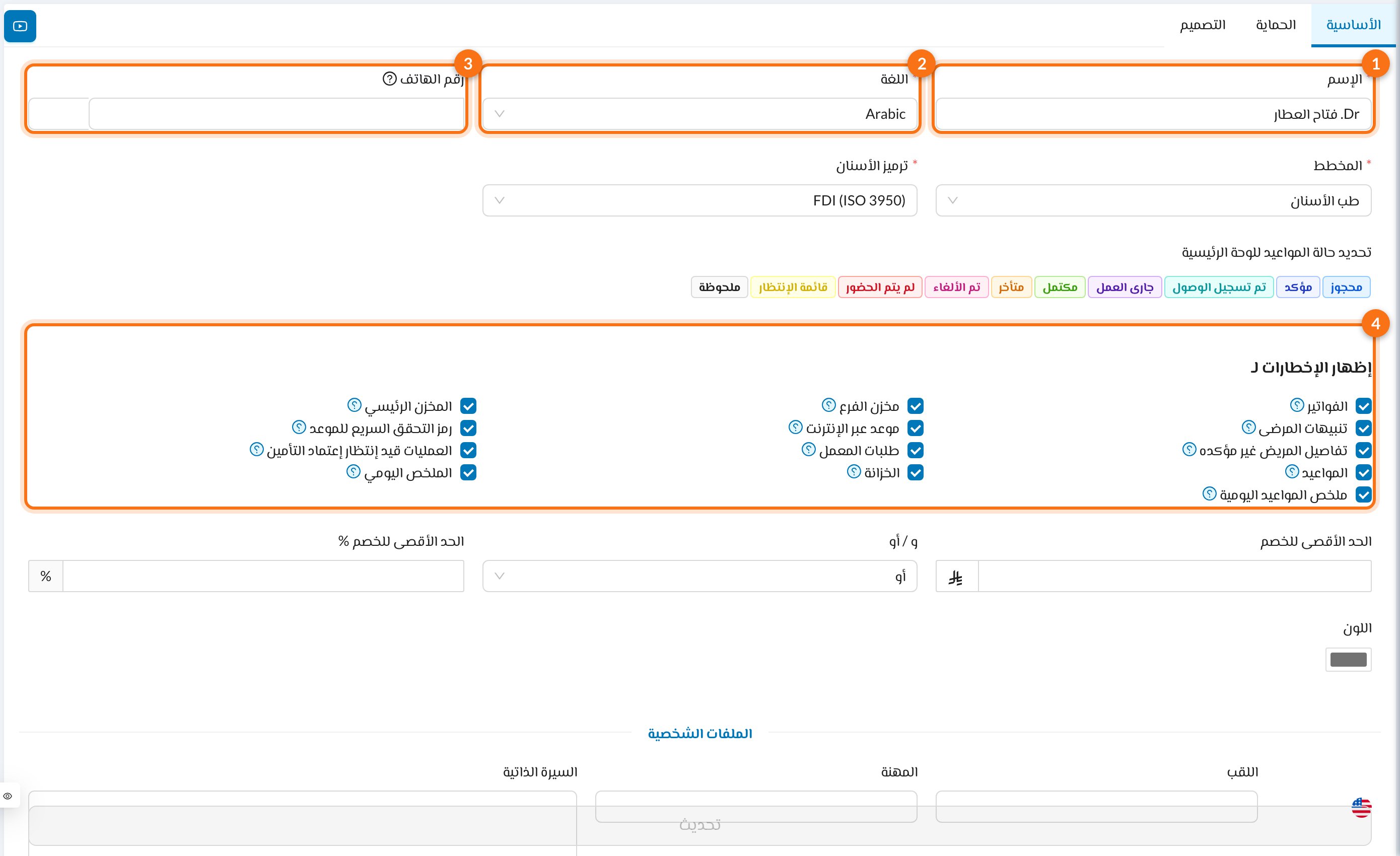Click the تحديث update button

click(700, 825)
